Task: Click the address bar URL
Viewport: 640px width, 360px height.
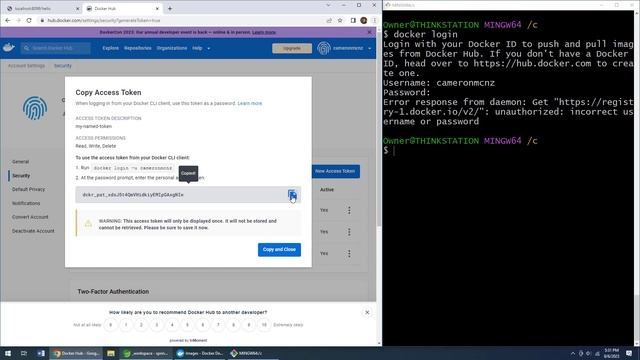Action: pos(104,20)
